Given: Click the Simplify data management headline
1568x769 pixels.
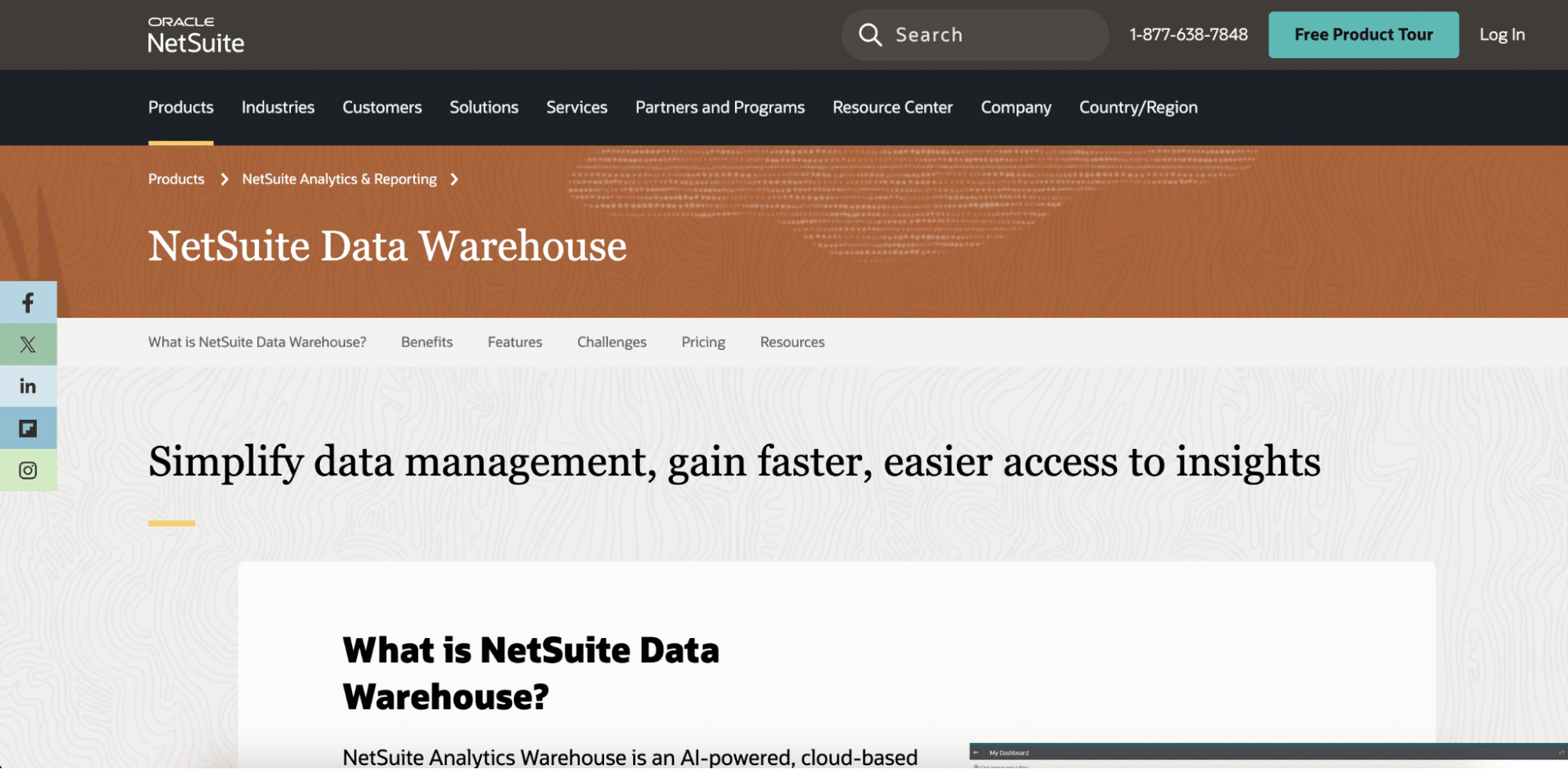Looking at the screenshot, I should [x=734, y=461].
